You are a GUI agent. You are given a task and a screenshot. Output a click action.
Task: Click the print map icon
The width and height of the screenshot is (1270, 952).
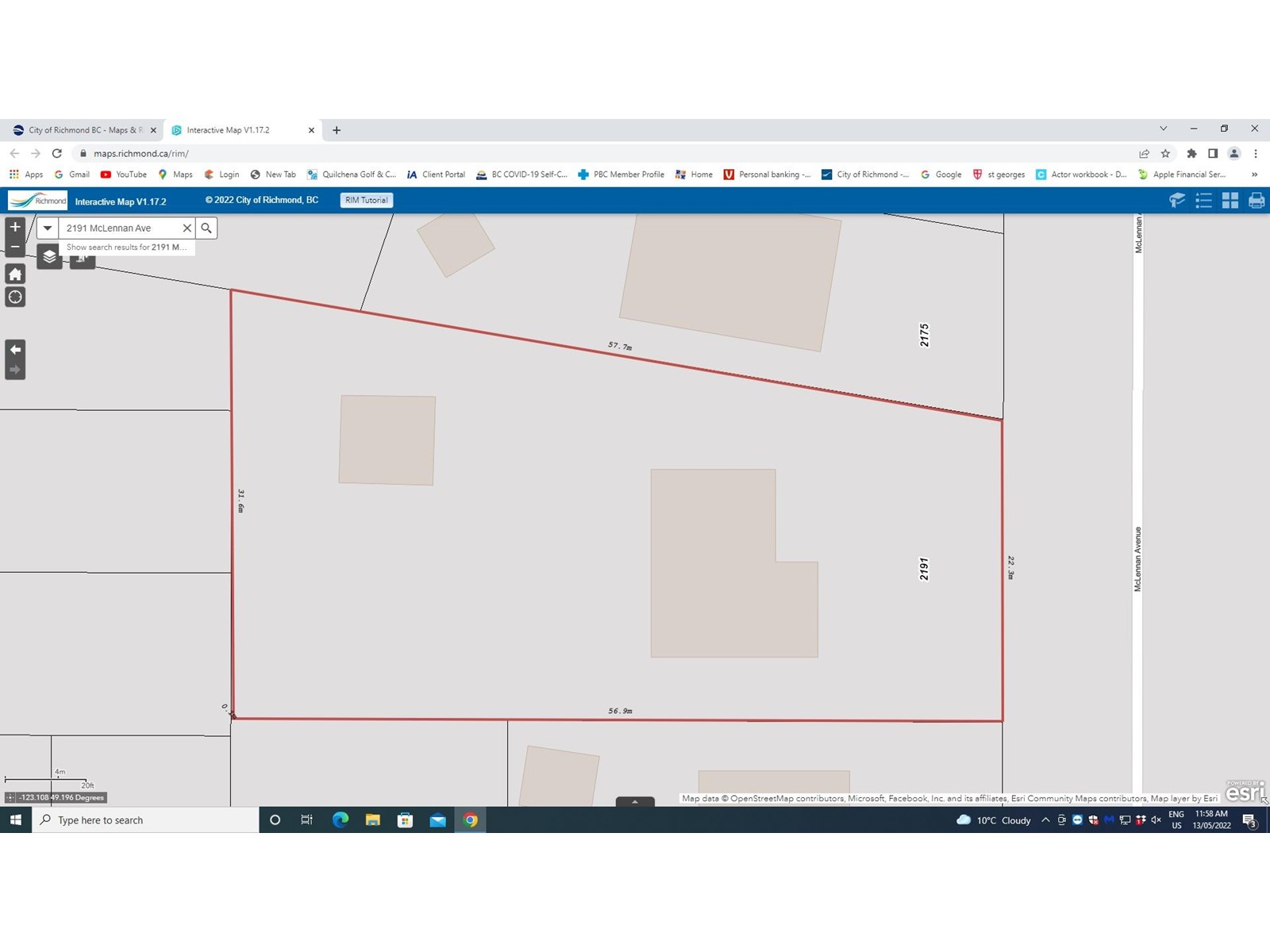click(1256, 201)
